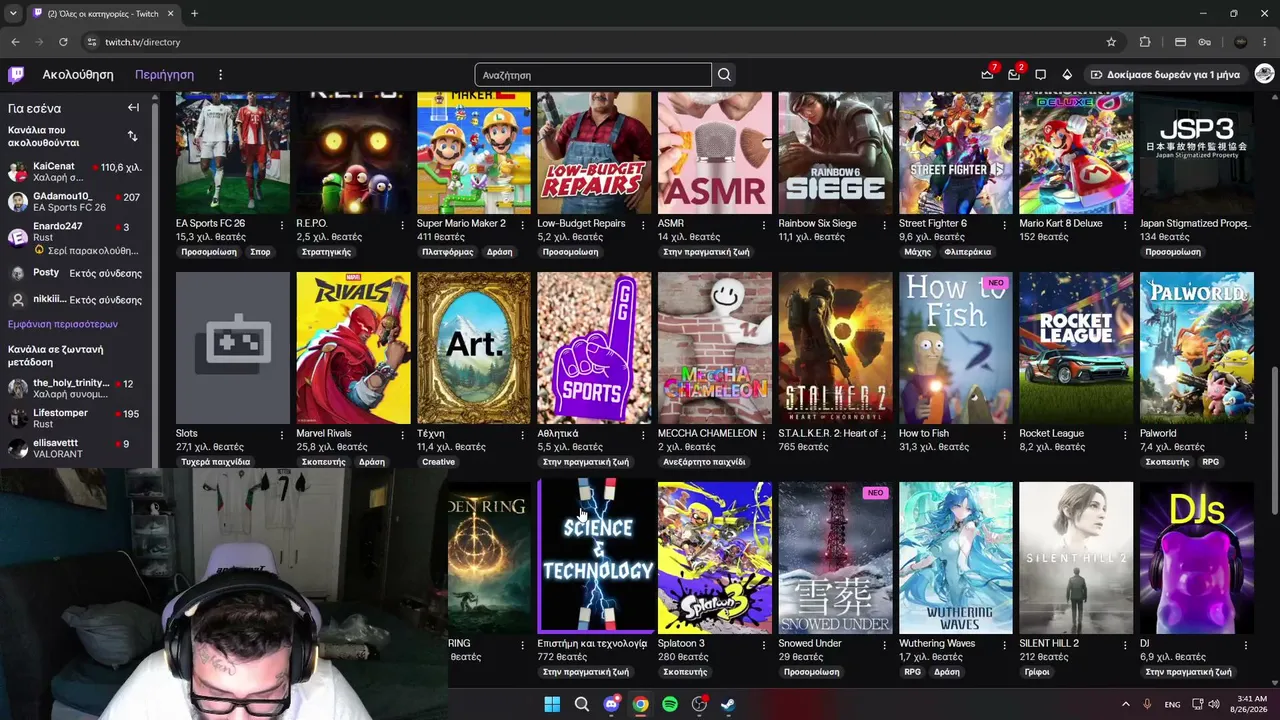The width and height of the screenshot is (1280, 720).
Task: Open the Rainbow Six Siege category link
Action: pyautogui.click(x=817, y=224)
